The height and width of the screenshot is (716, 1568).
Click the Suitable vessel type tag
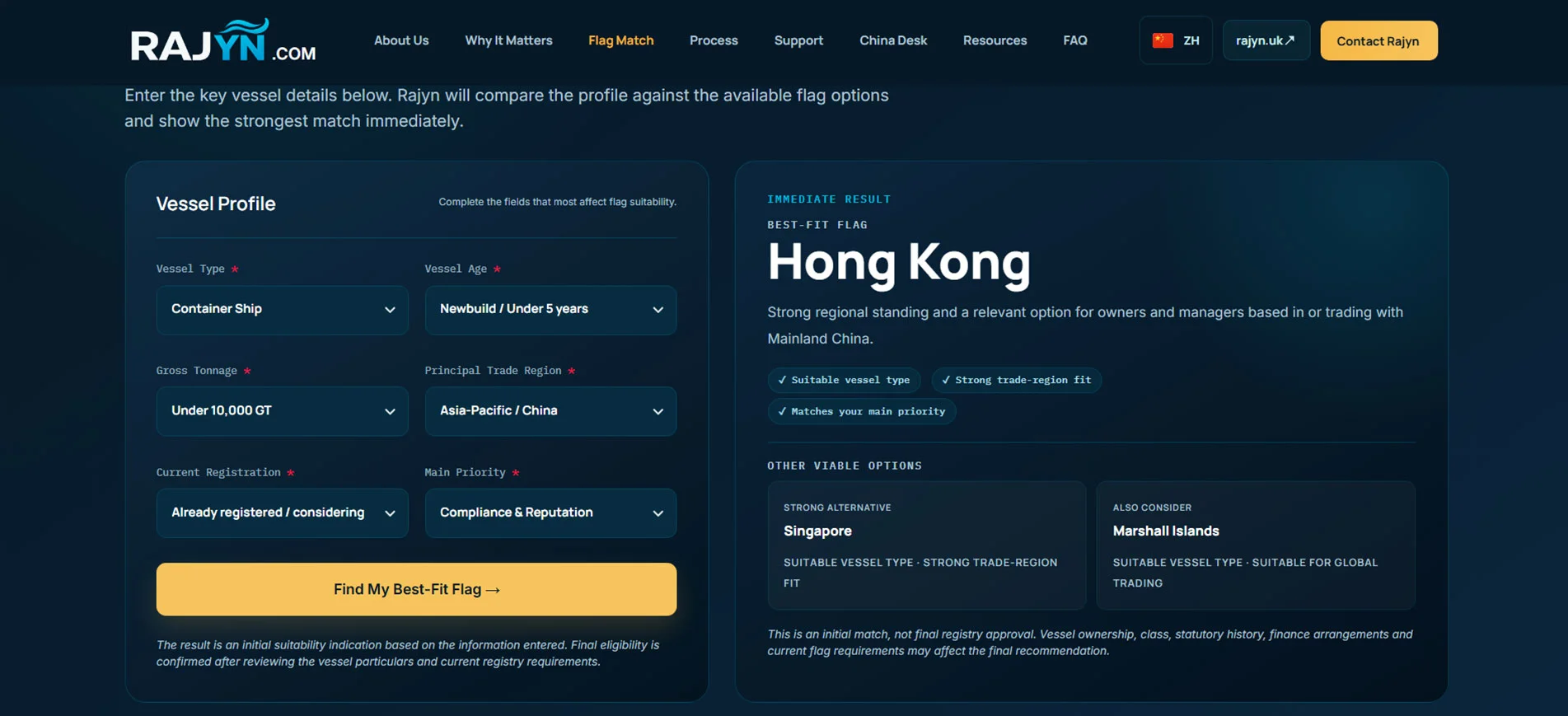(x=844, y=380)
